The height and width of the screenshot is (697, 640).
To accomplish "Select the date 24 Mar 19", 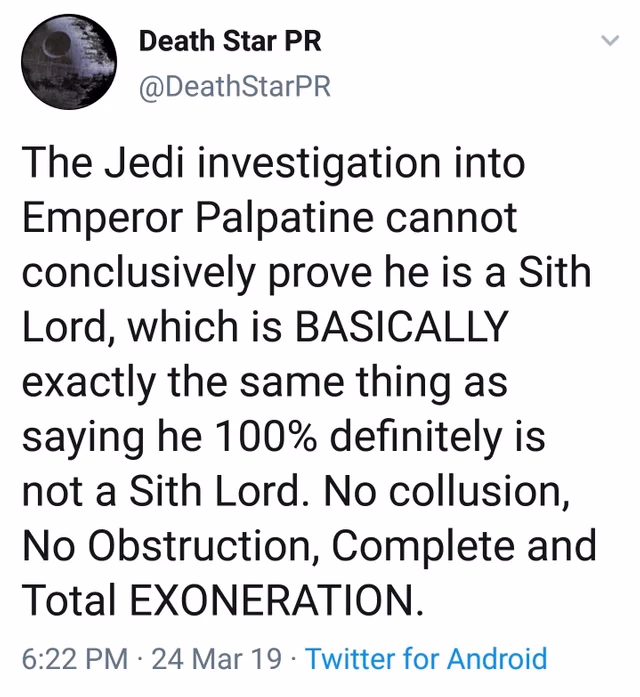I will point(217,659).
